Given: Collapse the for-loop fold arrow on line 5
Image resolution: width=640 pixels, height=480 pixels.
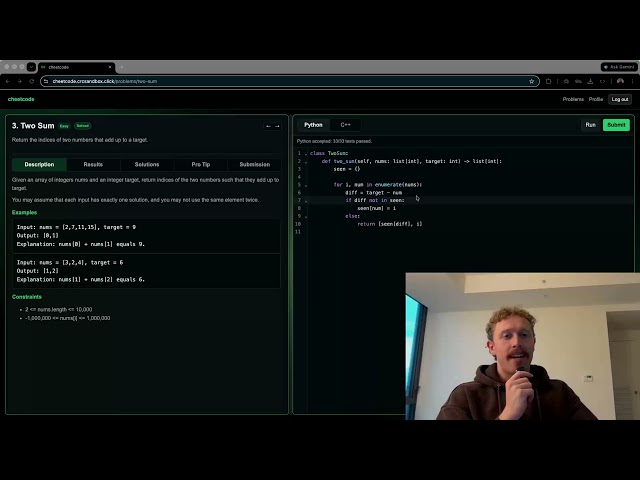Looking at the screenshot, I should click(x=306, y=185).
